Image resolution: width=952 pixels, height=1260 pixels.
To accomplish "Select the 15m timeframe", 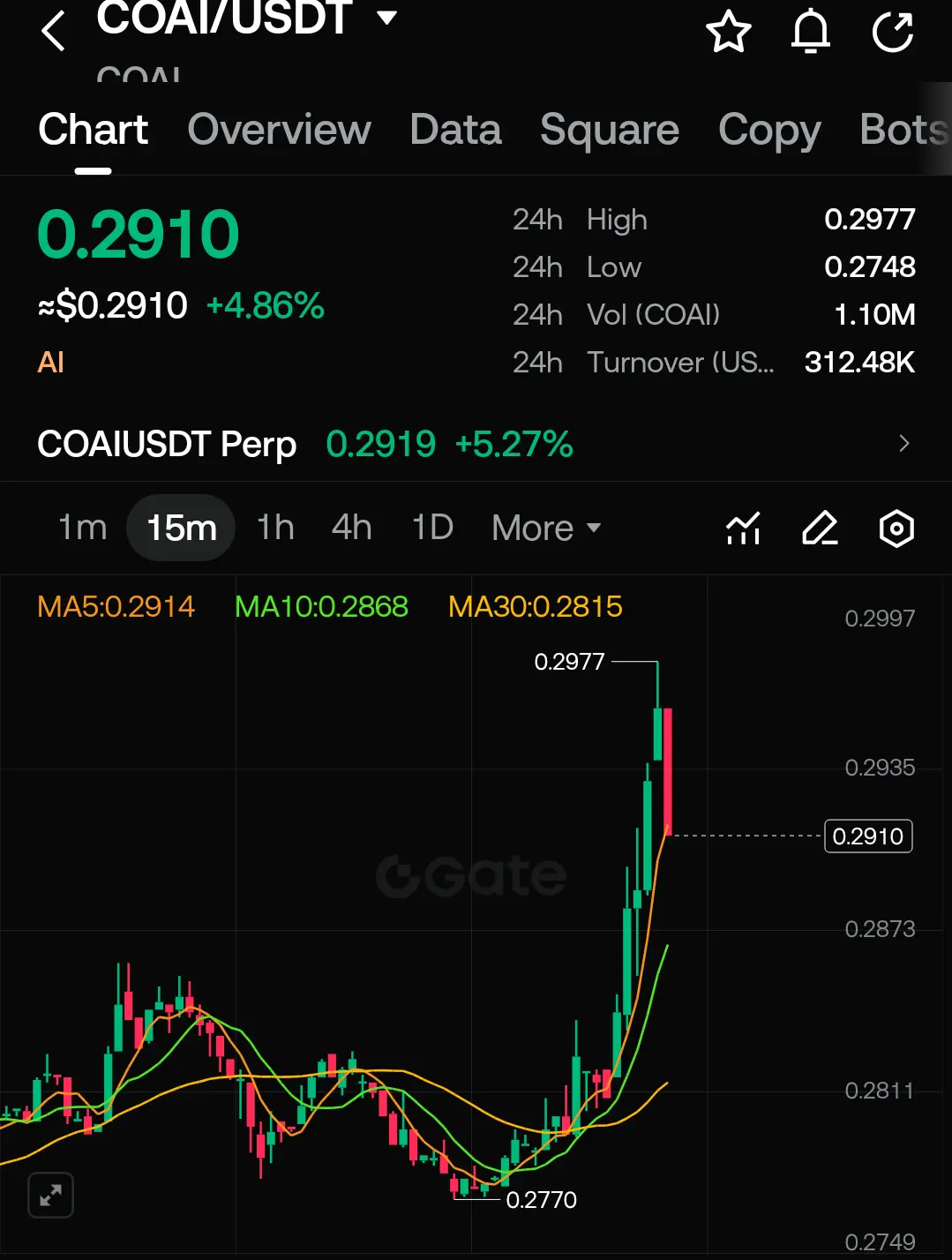I will 181,528.
